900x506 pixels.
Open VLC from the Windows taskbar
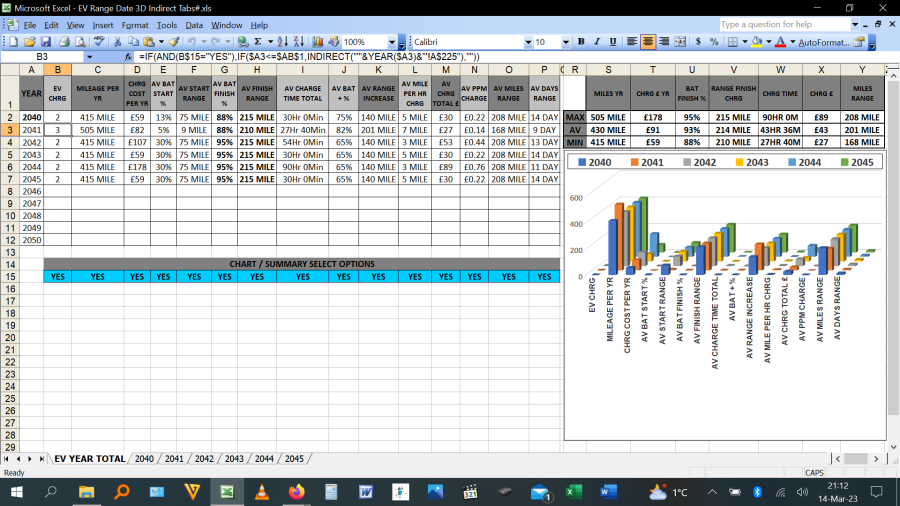click(262, 492)
